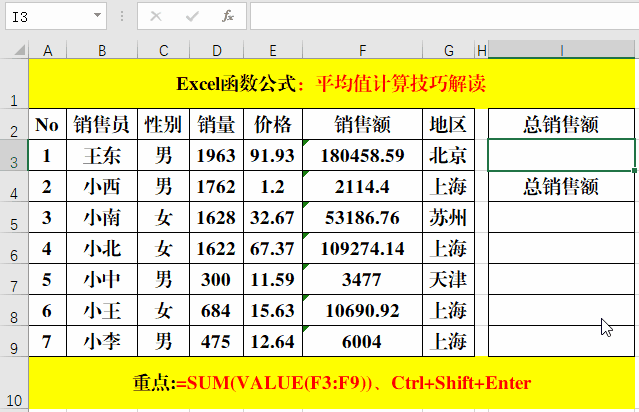Select column I header
The width and height of the screenshot is (639, 412).
pos(562,51)
